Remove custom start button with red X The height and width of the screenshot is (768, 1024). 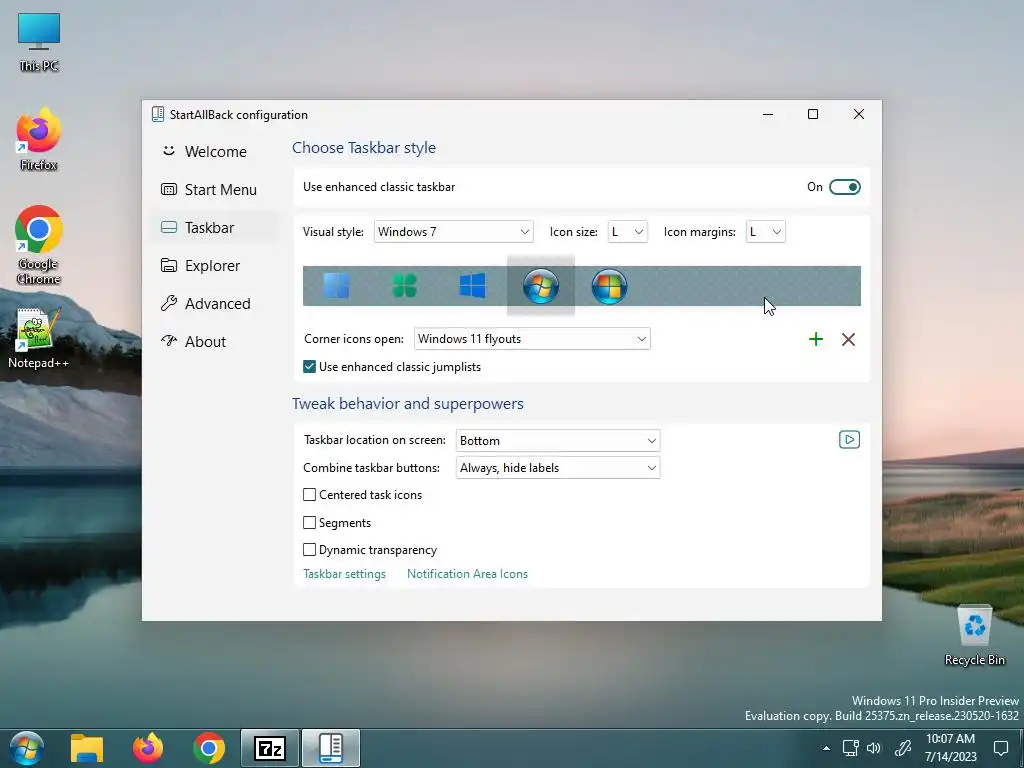(x=848, y=339)
